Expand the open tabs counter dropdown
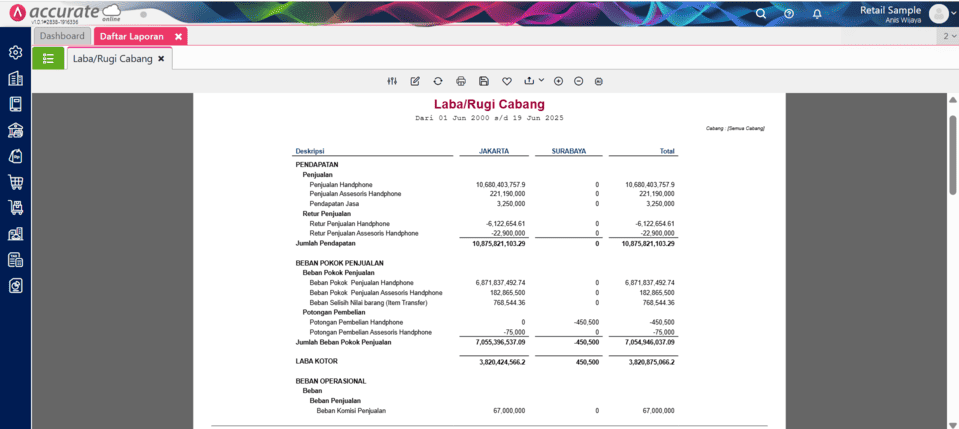 [x=947, y=37]
